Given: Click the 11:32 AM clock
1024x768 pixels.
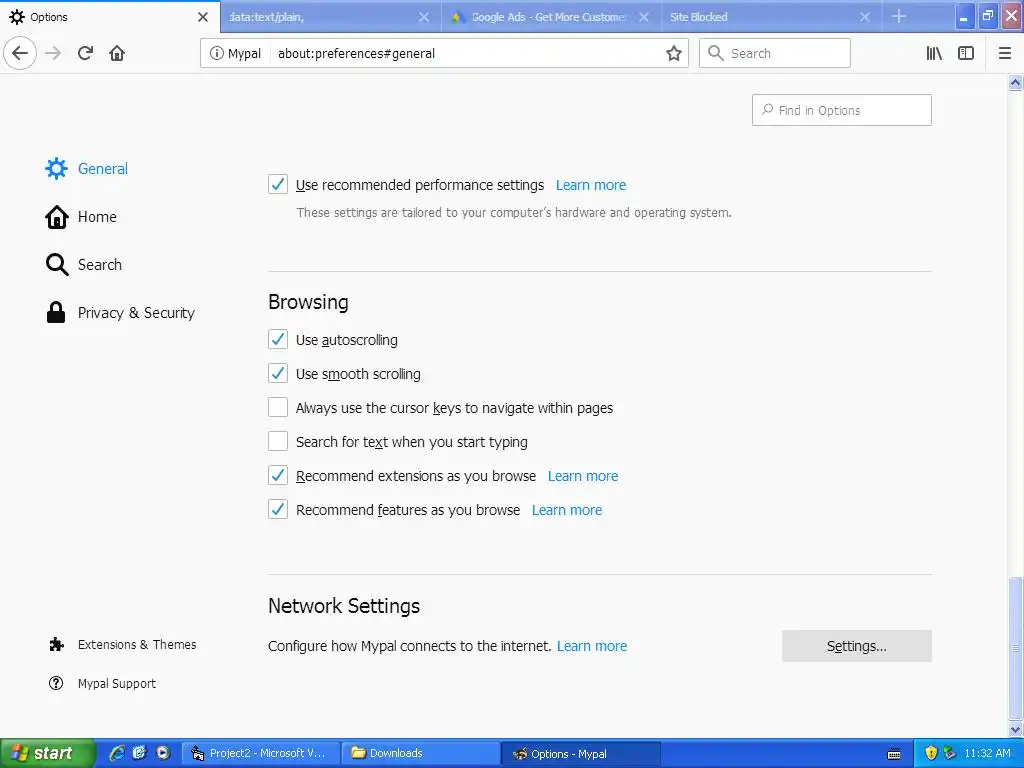Looking at the screenshot, I should point(987,753).
